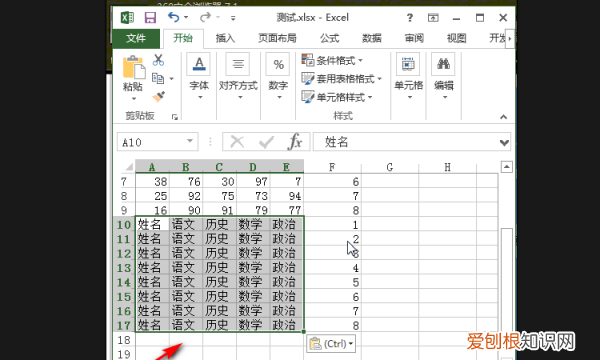Collapse the ribbon with the chevron
The image size is (600, 360).
tap(504, 117)
